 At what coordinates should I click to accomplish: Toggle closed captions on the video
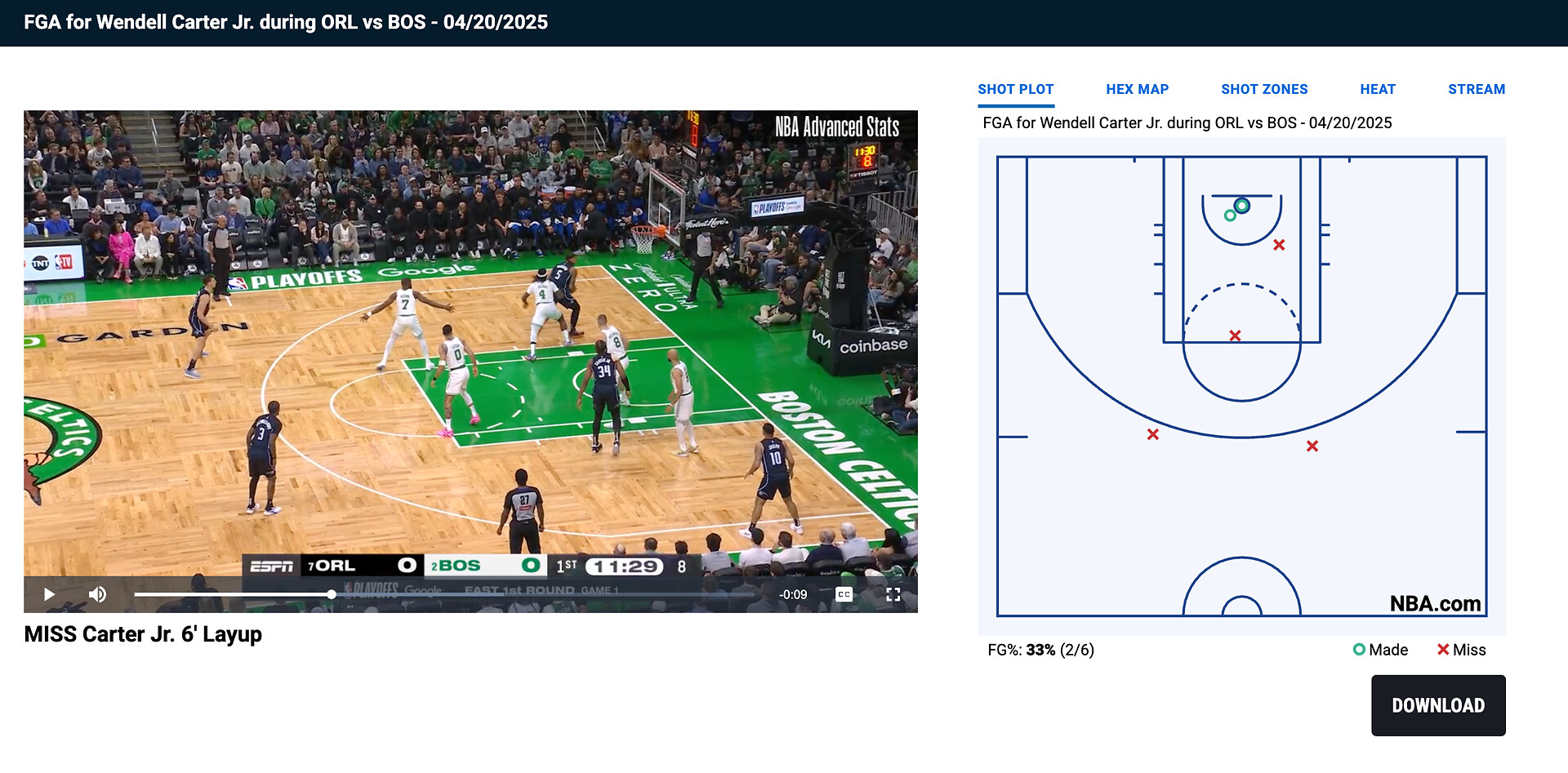point(844,594)
